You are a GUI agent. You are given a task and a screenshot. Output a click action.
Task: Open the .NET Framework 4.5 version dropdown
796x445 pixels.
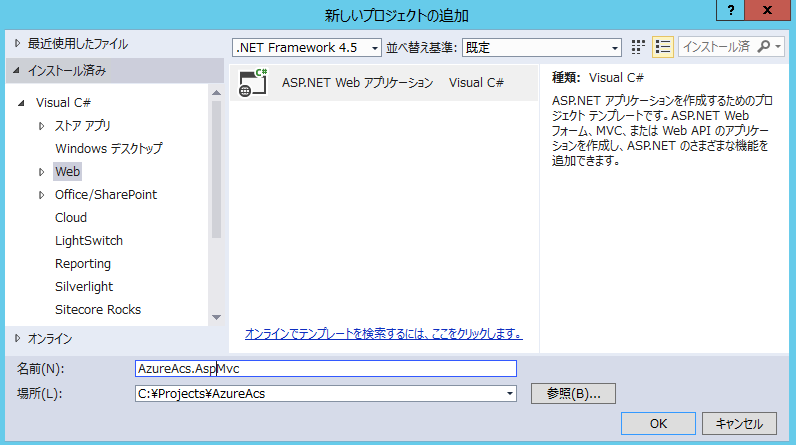pyautogui.click(x=307, y=48)
